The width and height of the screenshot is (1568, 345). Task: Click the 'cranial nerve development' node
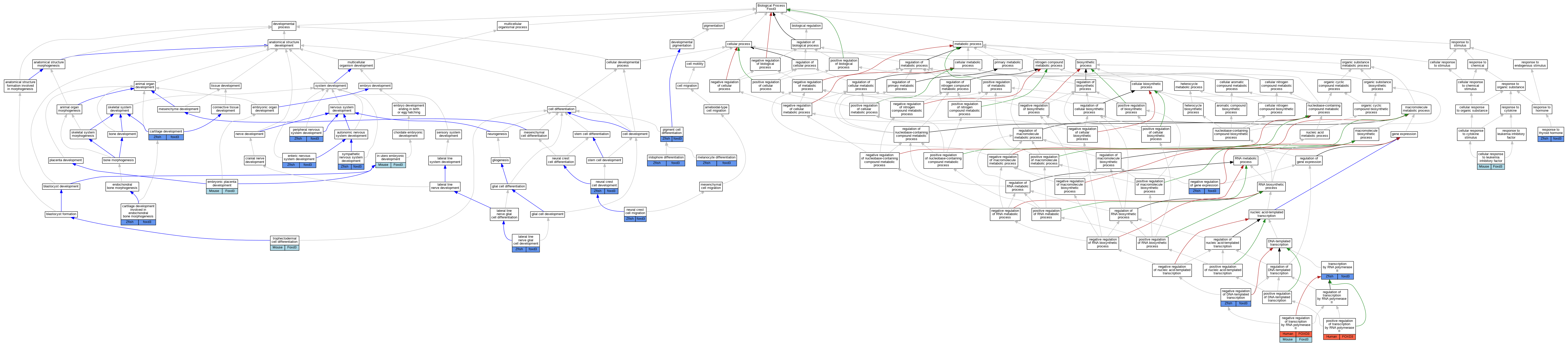click(x=255, y=160)
